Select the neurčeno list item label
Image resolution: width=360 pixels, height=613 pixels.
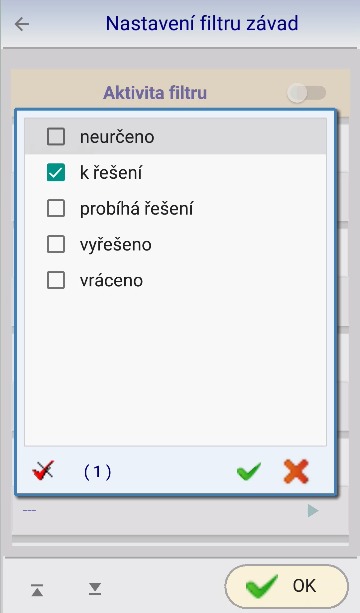click(x=117, y=137)
